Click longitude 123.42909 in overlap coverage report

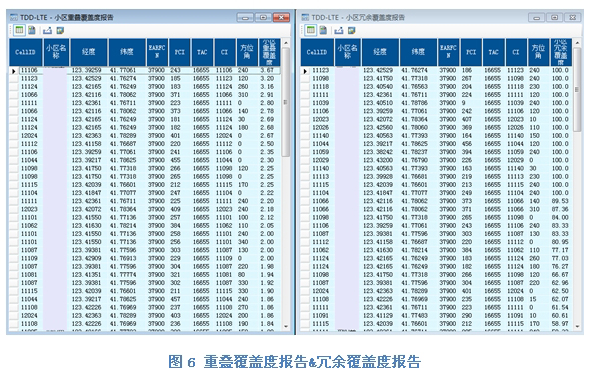point(87,258)
